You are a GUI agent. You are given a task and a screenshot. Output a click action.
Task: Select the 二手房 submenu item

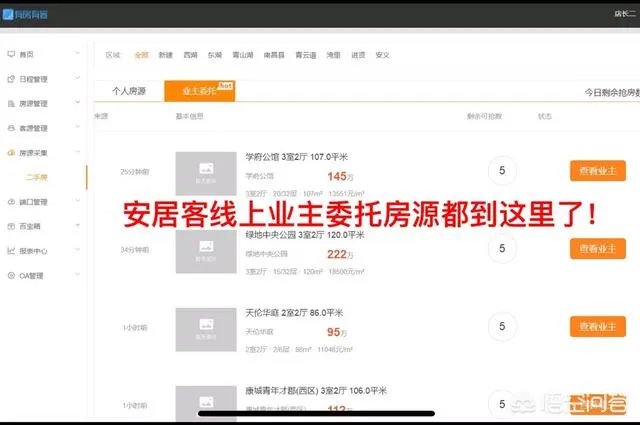coord(36,177)
